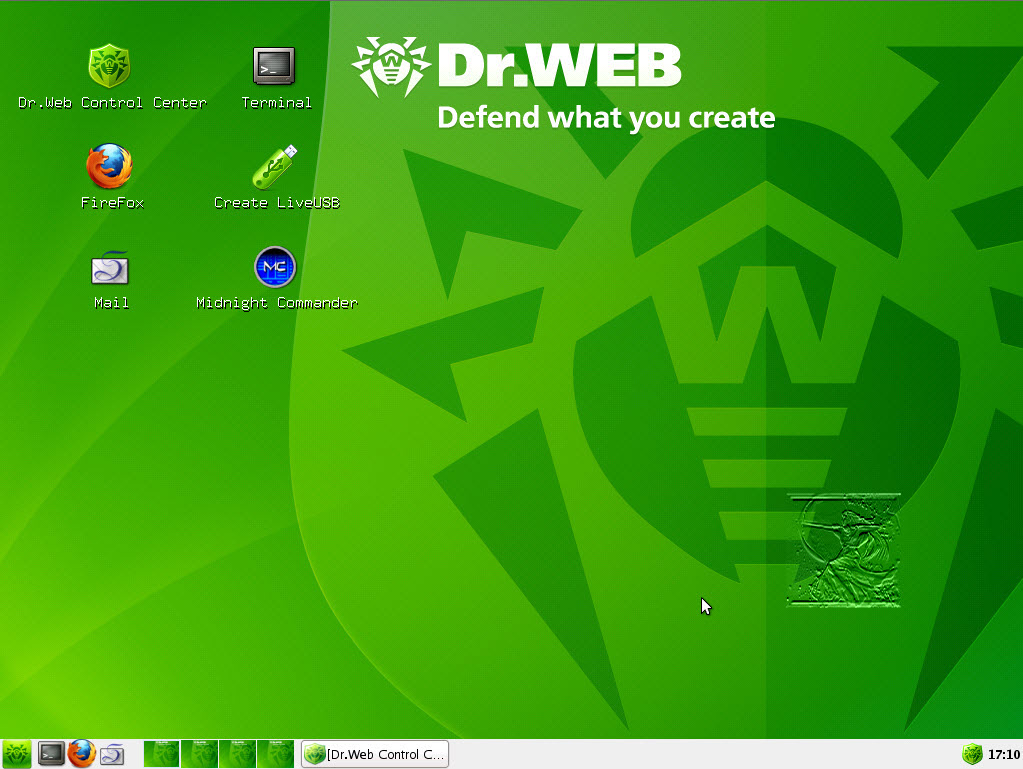The image size is (1023, 769).
Task: Switch to the first virtual desktop thumbnail
Action: click(x=162, y=754)
